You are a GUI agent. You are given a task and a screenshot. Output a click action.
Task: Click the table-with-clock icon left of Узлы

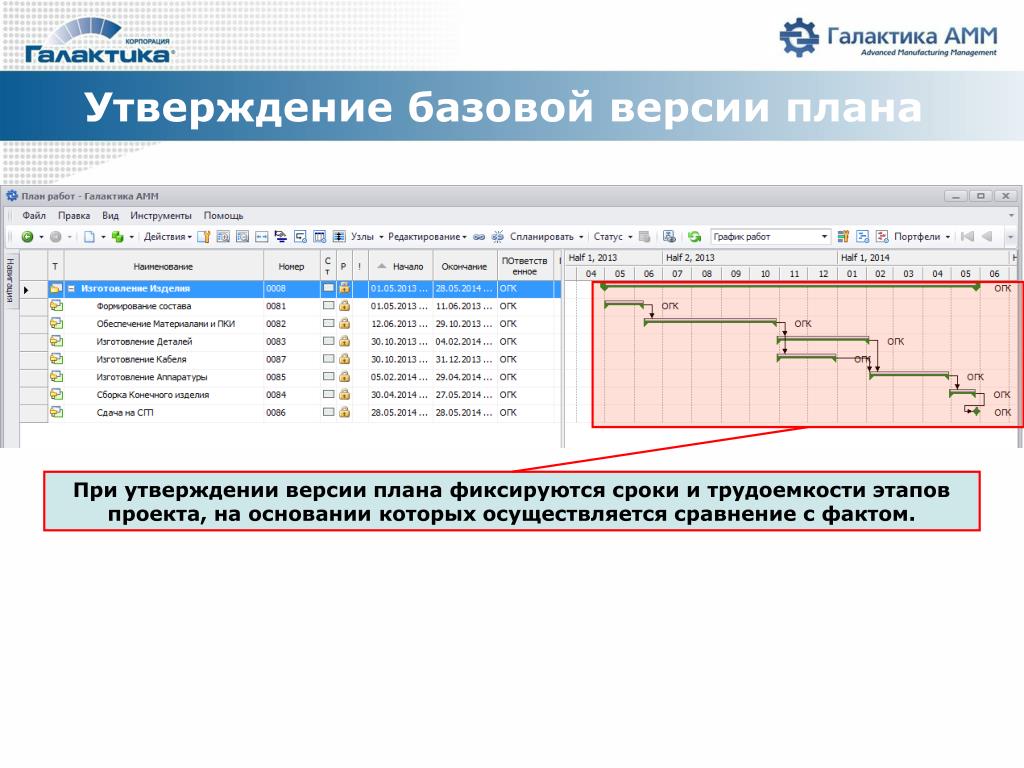pyautogui.click(x=319, y=236)
